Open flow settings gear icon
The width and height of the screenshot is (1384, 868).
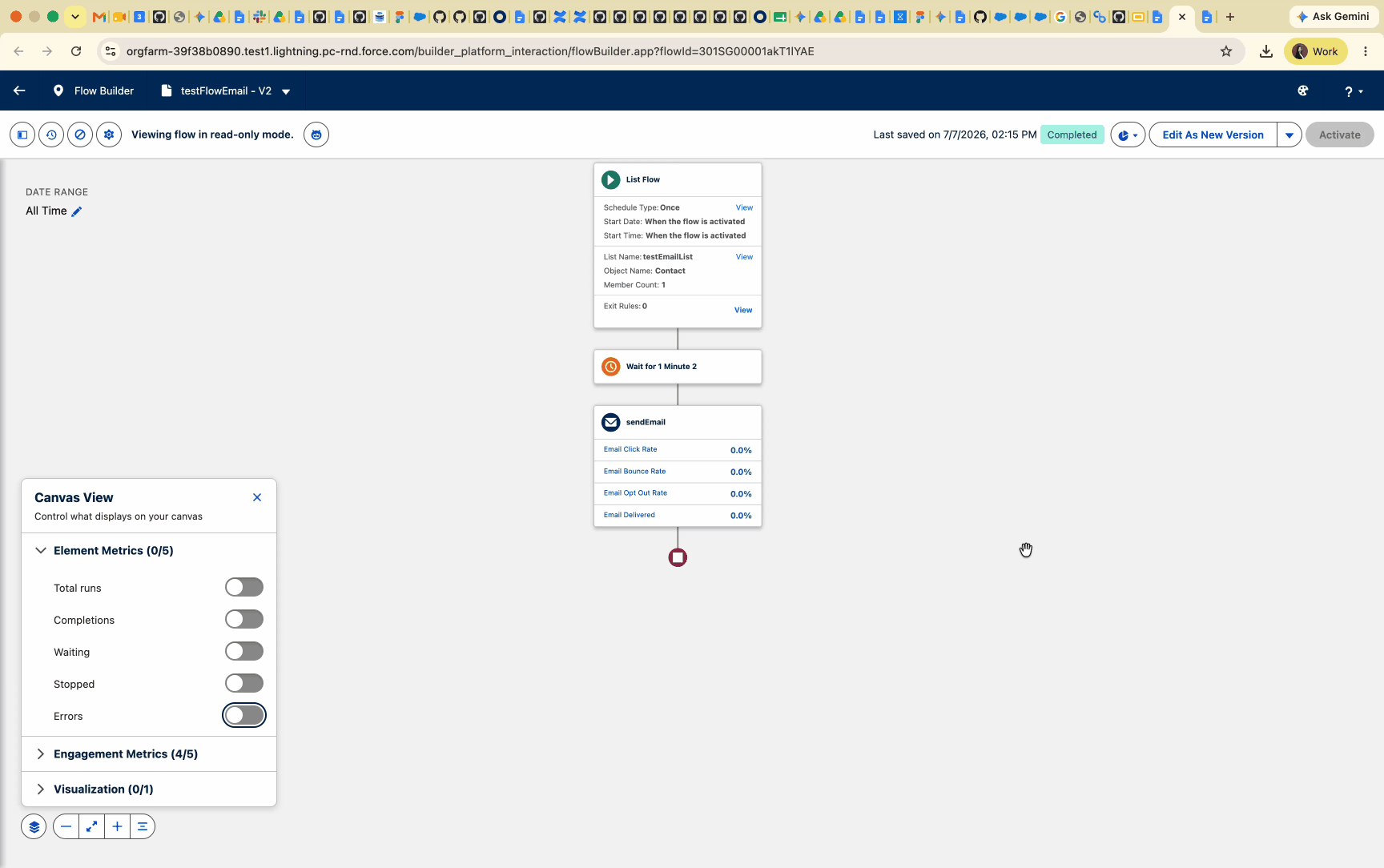click(x=109, y=135)
